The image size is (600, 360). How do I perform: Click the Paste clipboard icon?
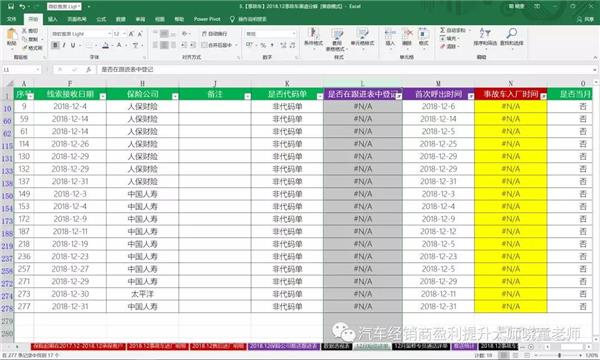tap(11, 35)
